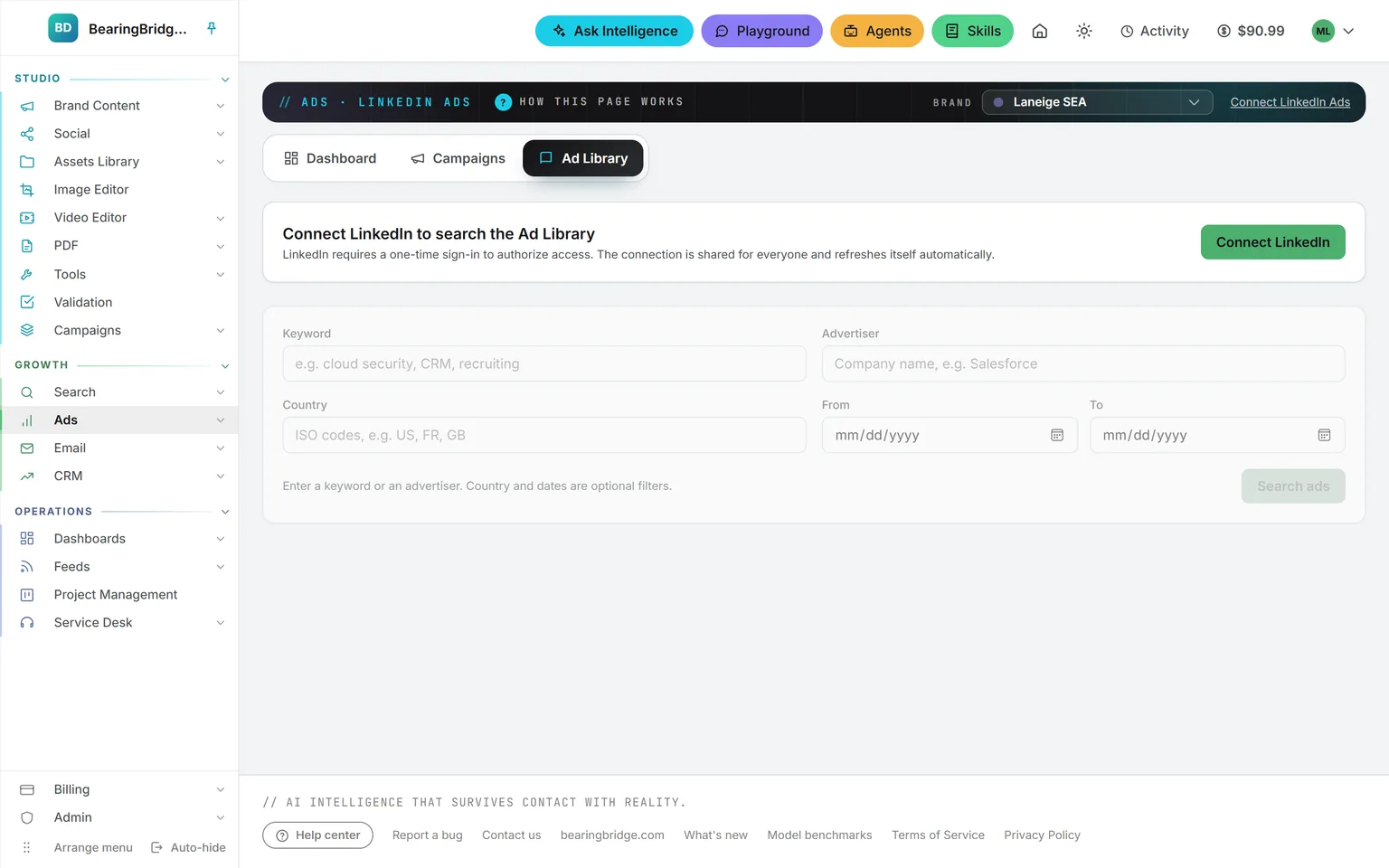Click the green Connect LinkedIn button
Screen dimensions: 1389x868
(1272, 242)
